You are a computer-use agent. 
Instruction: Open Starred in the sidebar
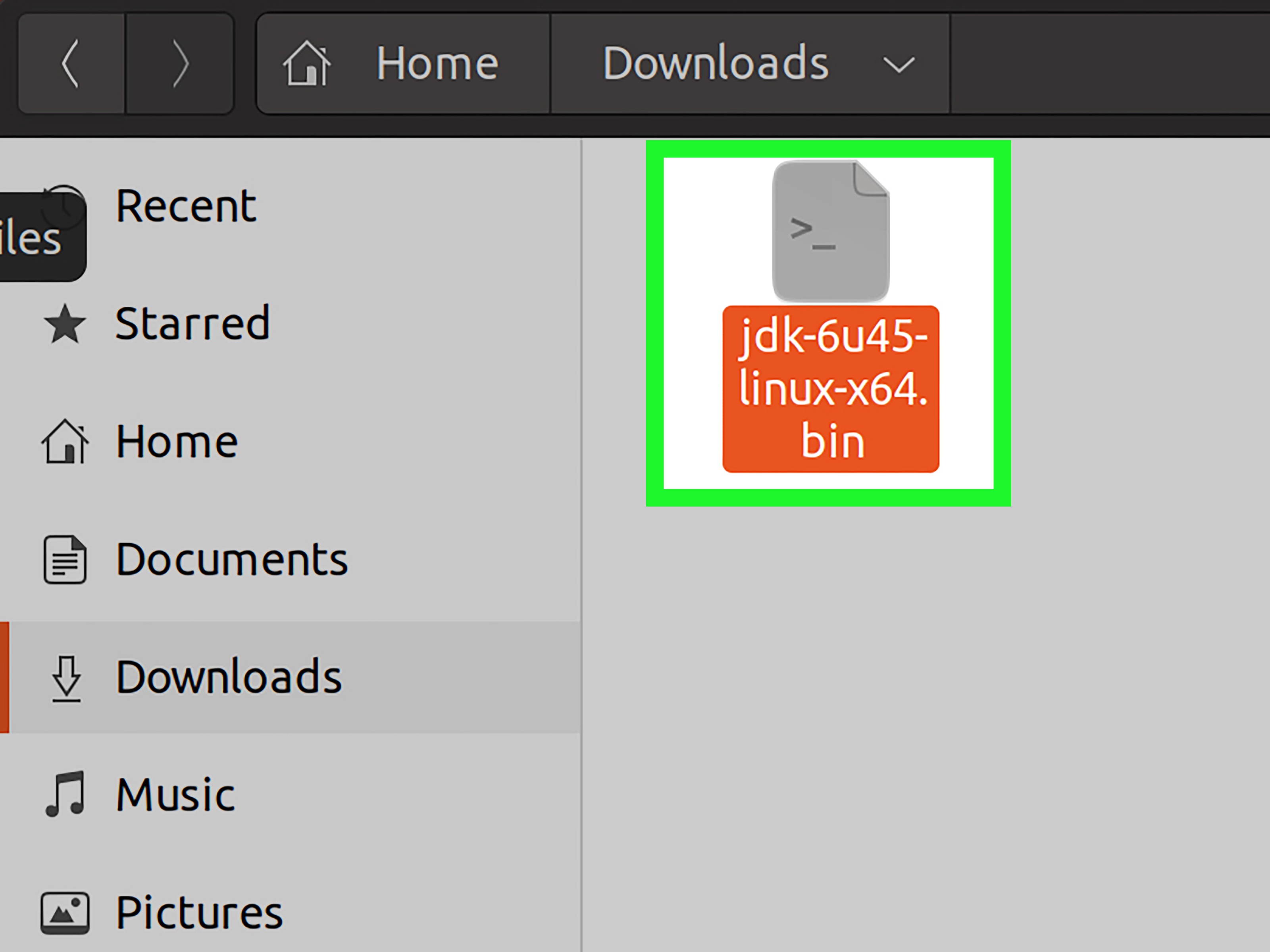(x=290, y=324)
